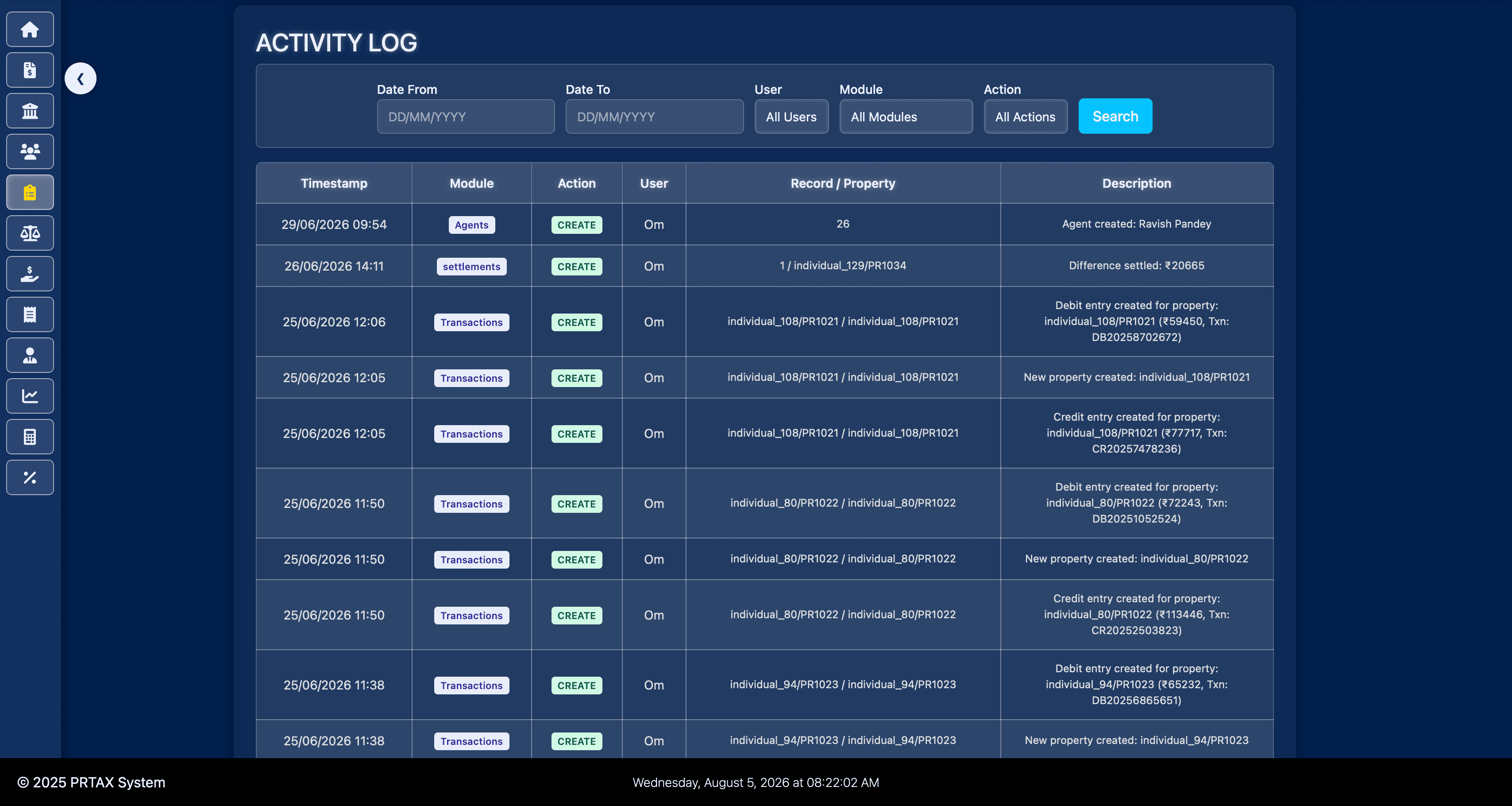Click the timestamp 25/06/2026 12:06

(334, 322)
